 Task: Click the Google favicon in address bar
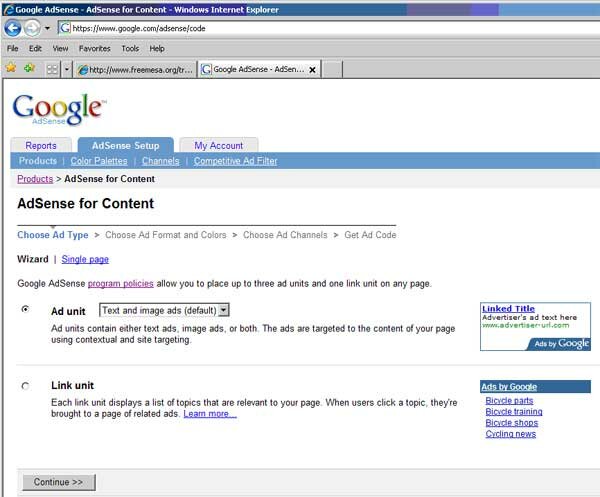coord(65,28)
